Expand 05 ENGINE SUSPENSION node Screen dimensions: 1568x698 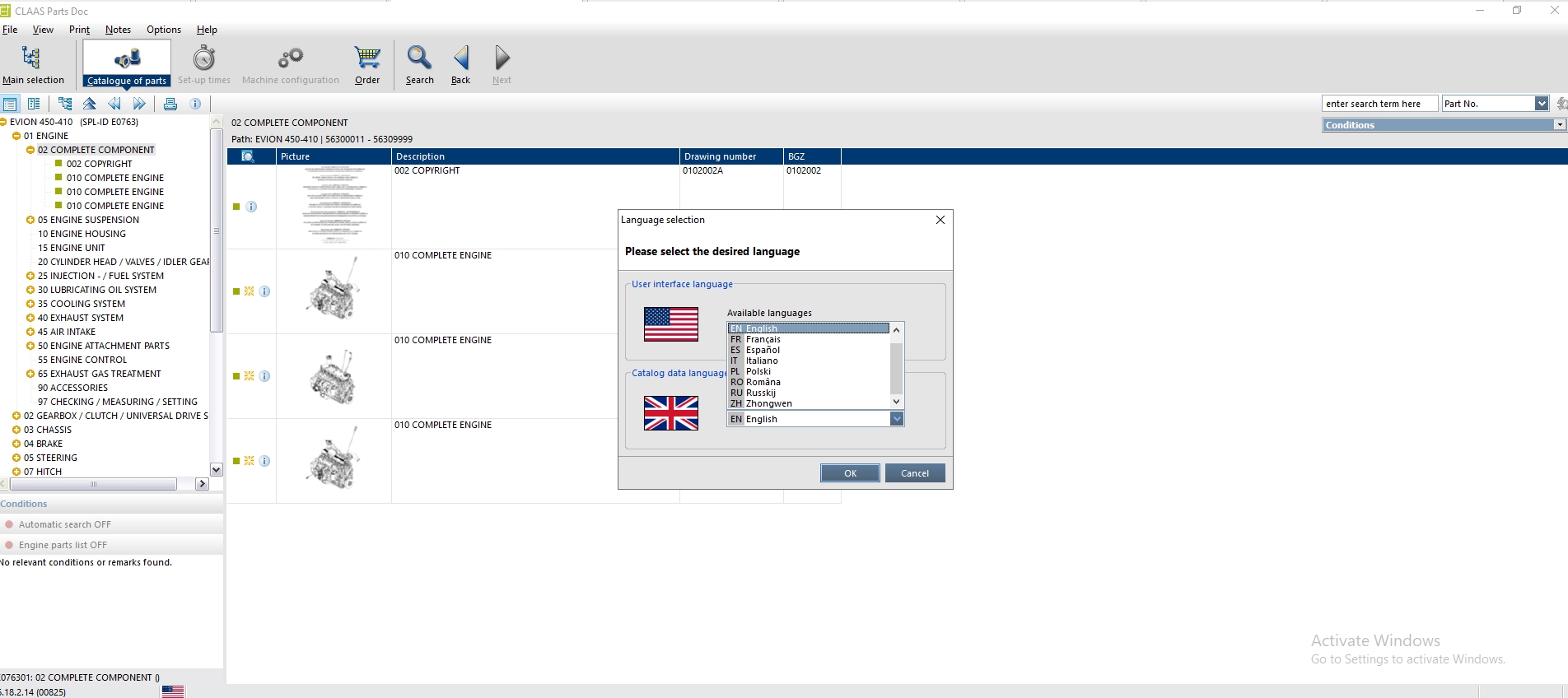(x=30, y=220)
